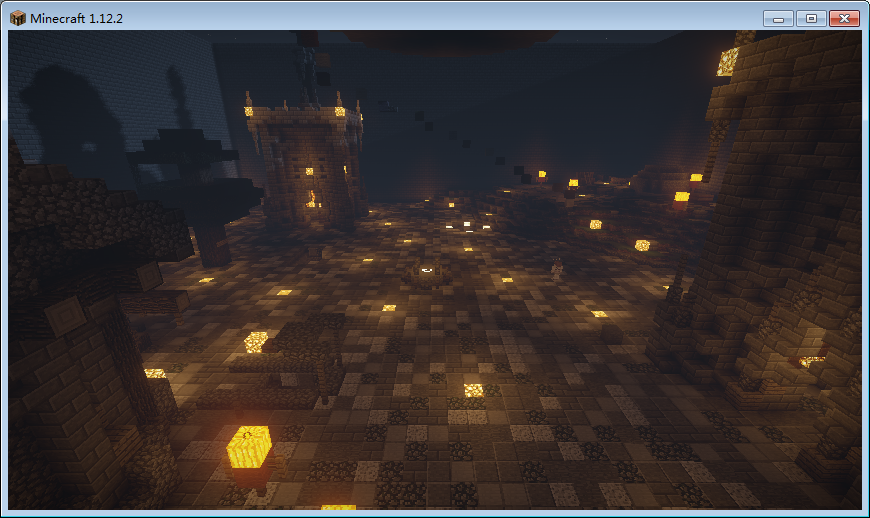Maximize the Minecraft 1.12.2 window
Viewport: 870px width, 518px height.
tap(811, 19)
